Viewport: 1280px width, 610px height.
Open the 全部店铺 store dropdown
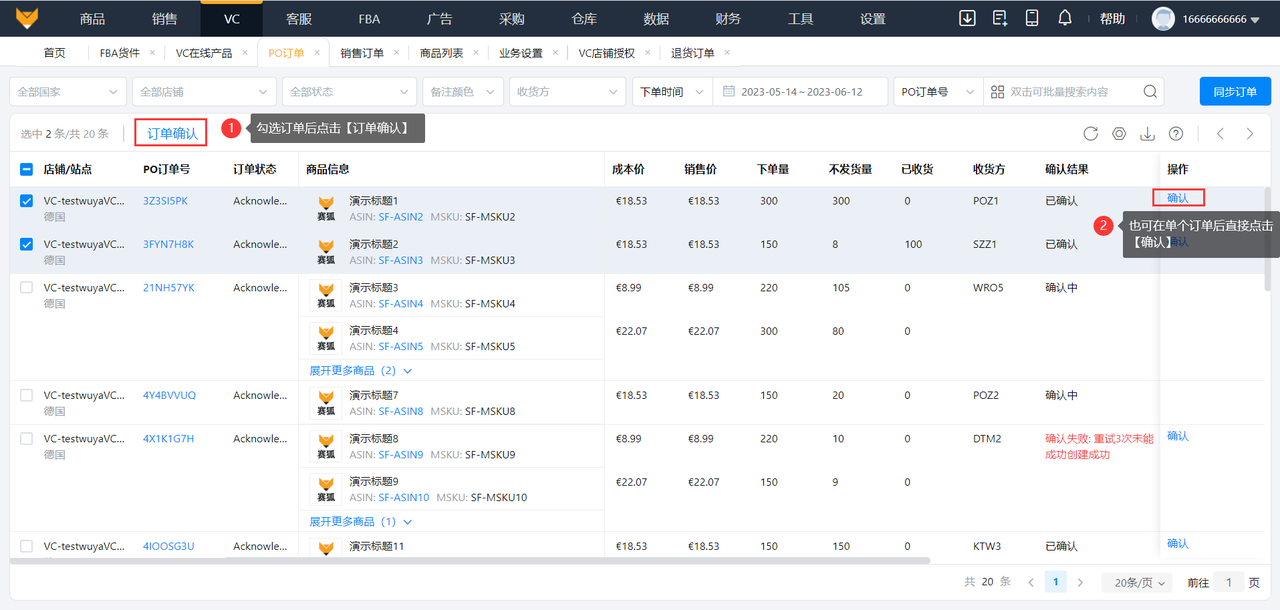pyautogui.click(x=203, y=91)
